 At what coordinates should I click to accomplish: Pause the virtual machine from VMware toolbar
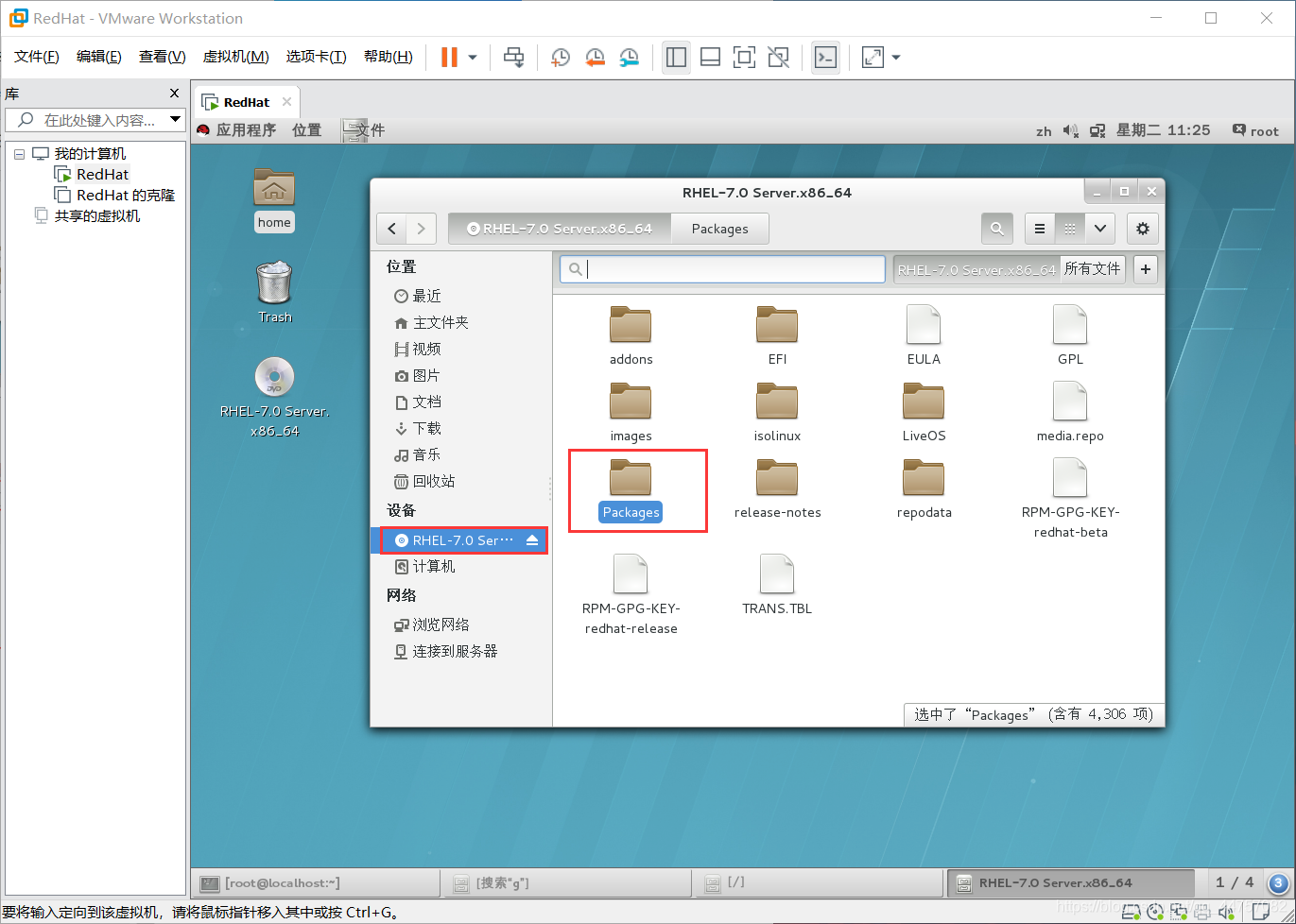(x=449, y=58)
